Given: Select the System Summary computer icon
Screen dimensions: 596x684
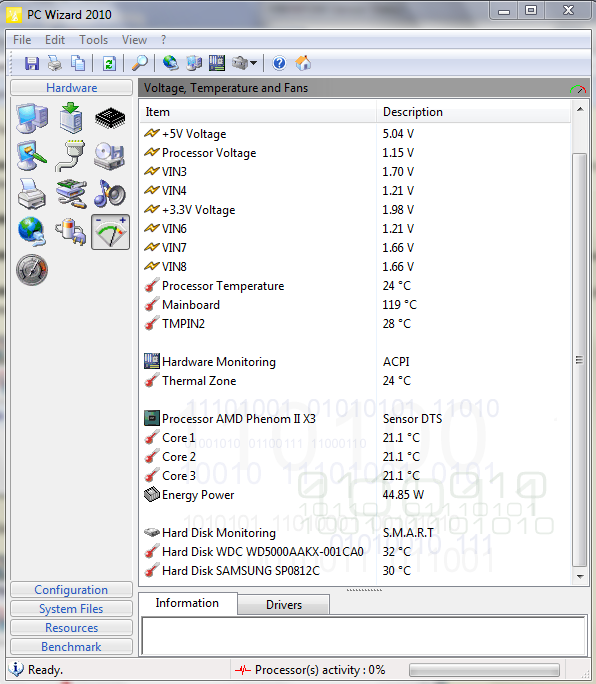Looking at the screenshot, I should pyautogui.click(x=32, y=118).
